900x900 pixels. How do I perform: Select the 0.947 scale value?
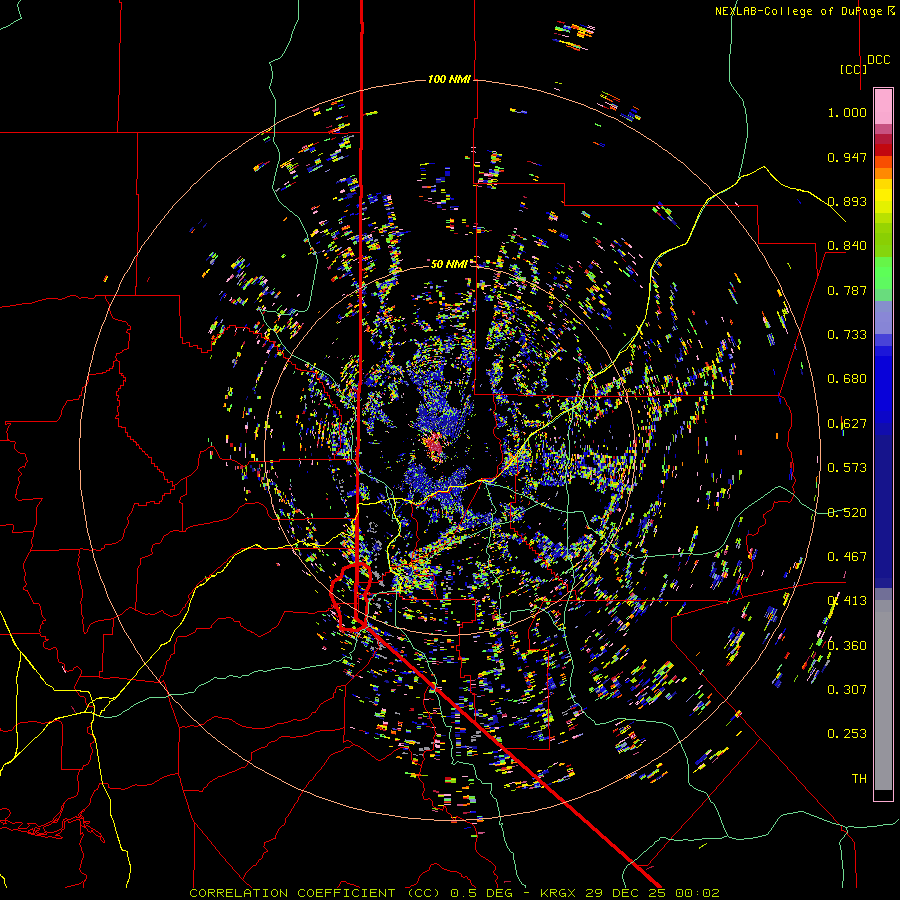(847, 157)
